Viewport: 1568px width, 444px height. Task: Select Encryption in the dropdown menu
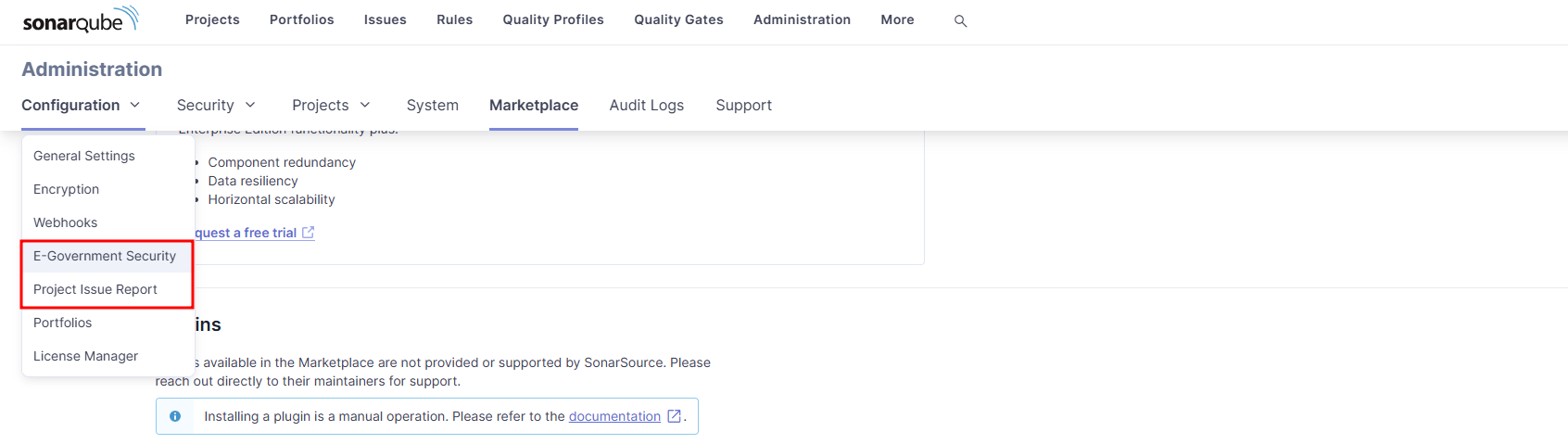tap(66, 189)
